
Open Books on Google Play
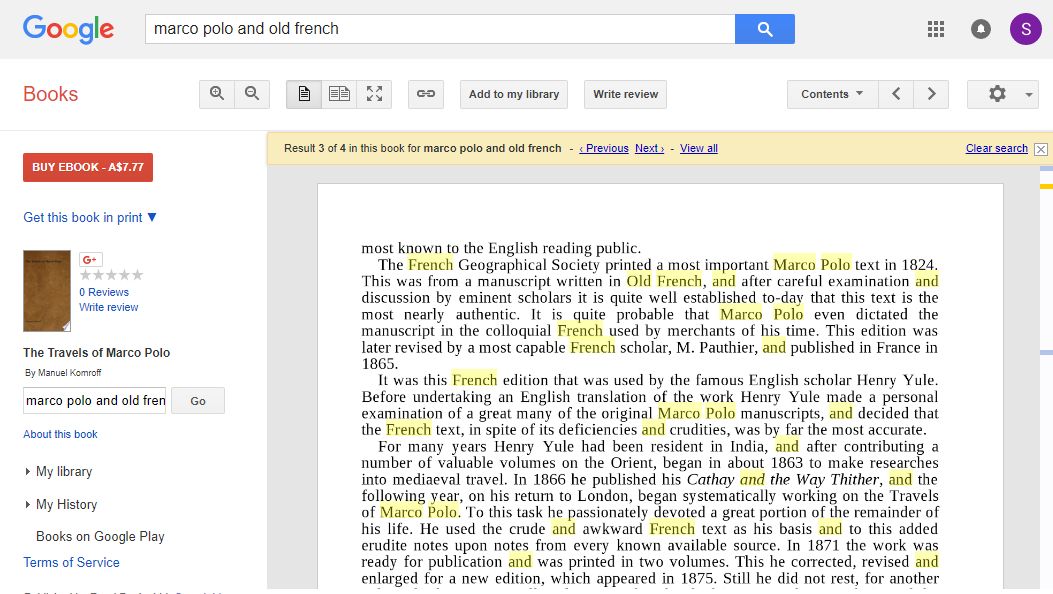(x=100, y=536)
